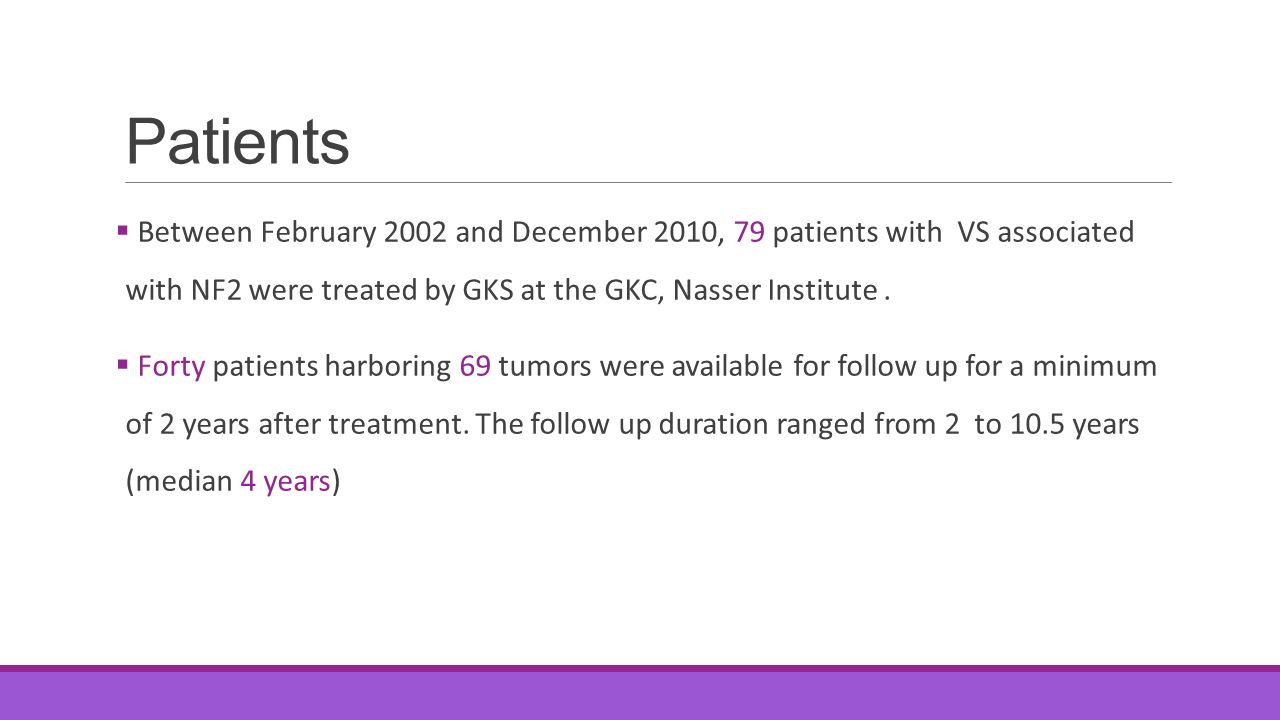Select the purple word Forty

172,367
